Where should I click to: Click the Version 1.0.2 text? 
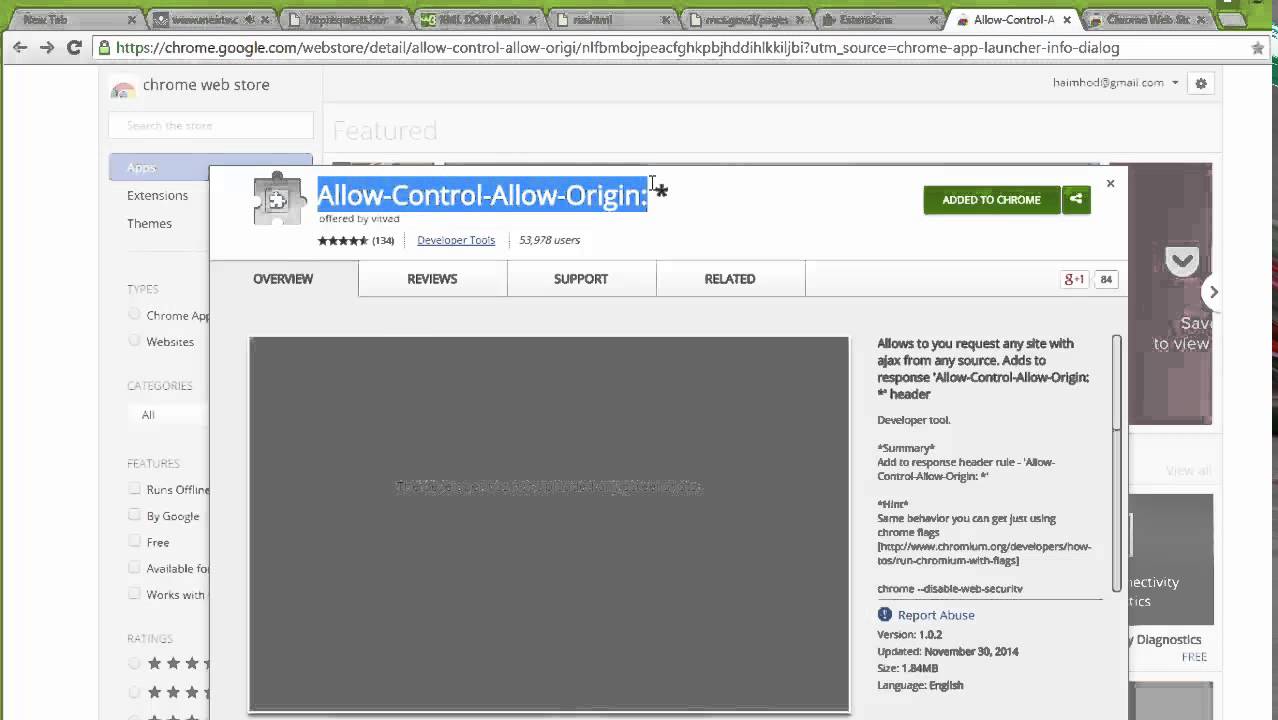(x=910, y=634)
